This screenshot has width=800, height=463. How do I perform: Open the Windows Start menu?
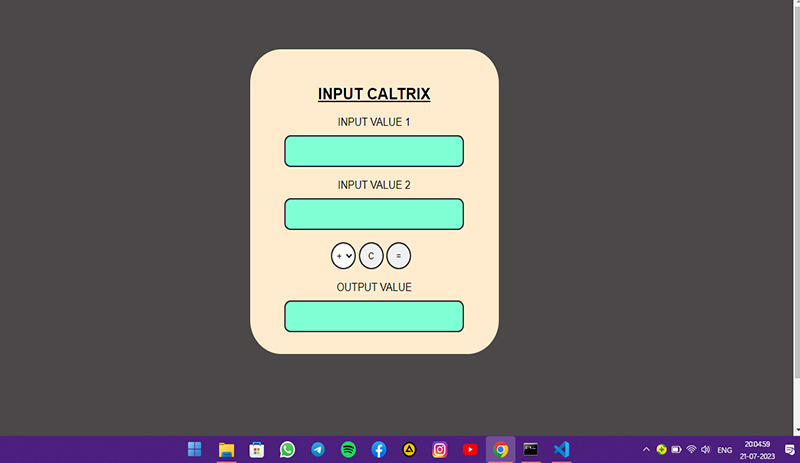pyautogui.click(x=195, y=449)
